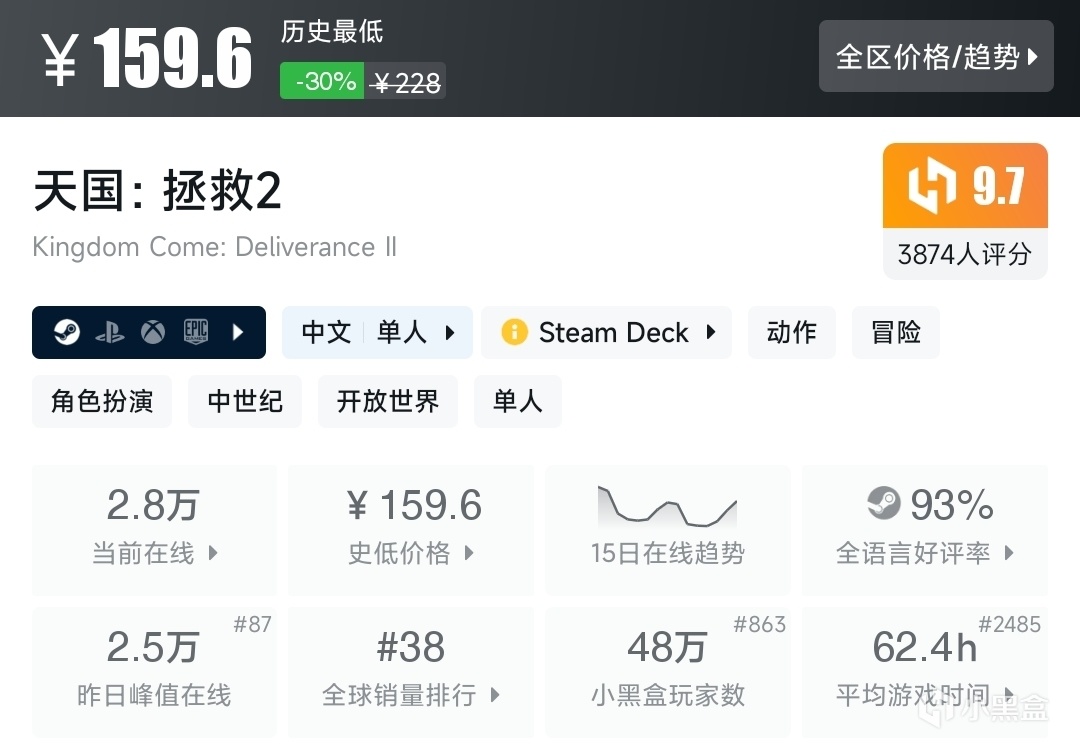Expand the platforms list arrow

point(238,332)
